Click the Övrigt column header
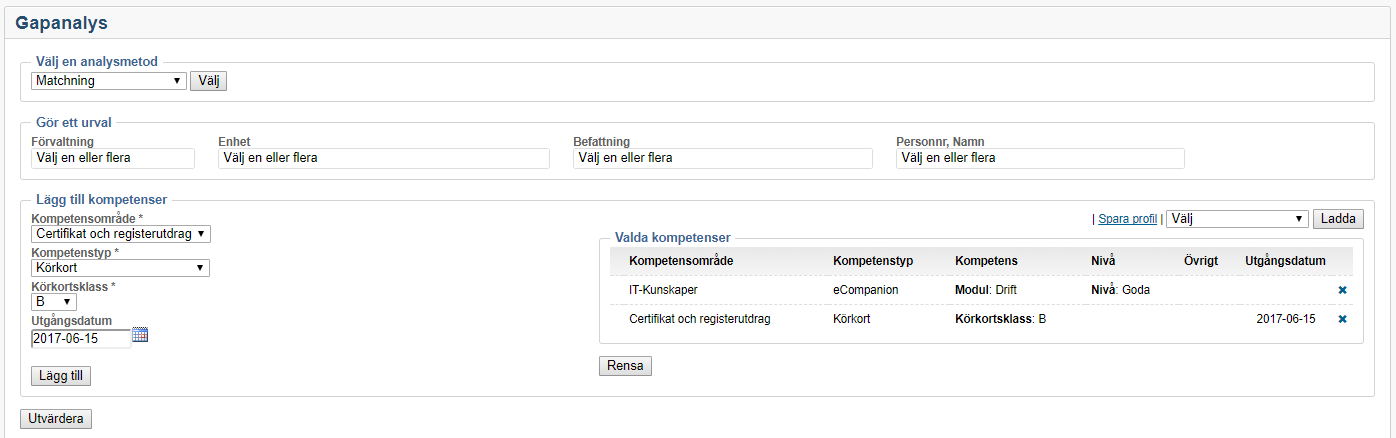The width and height of the screenshot is (1396, 438). pyautogui.click(x=1200, y=261)
